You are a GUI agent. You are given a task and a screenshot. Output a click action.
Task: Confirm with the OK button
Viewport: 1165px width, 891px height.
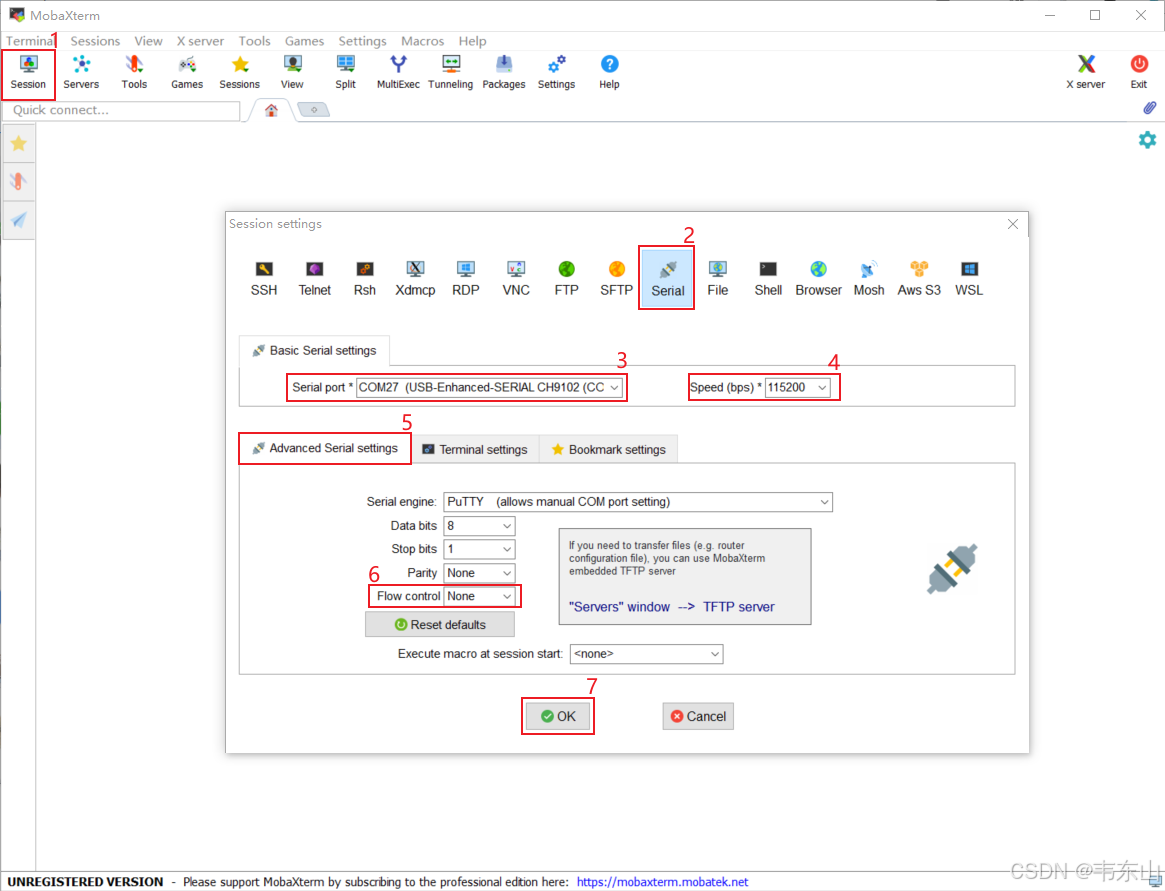point(558,716)
